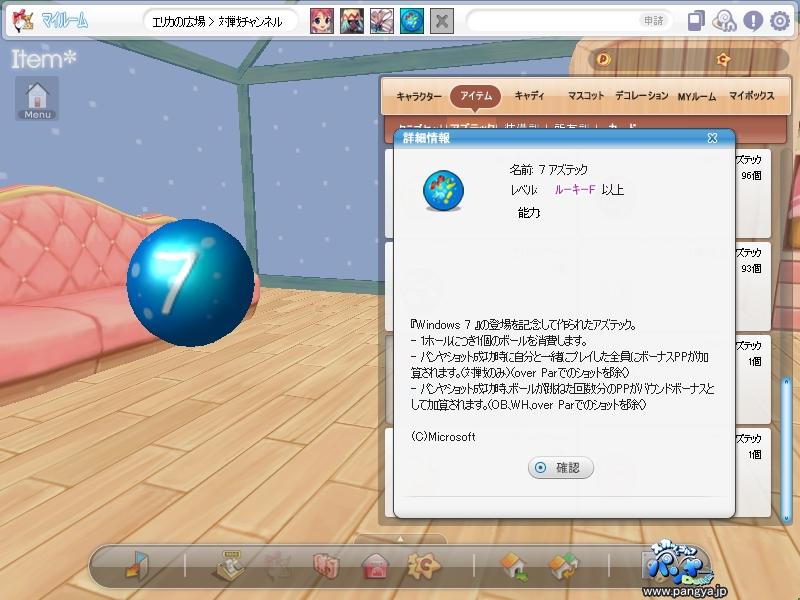Expand the bottom toolbar up arrow
This screenshot has width=800, height=600.
(400, 539)
